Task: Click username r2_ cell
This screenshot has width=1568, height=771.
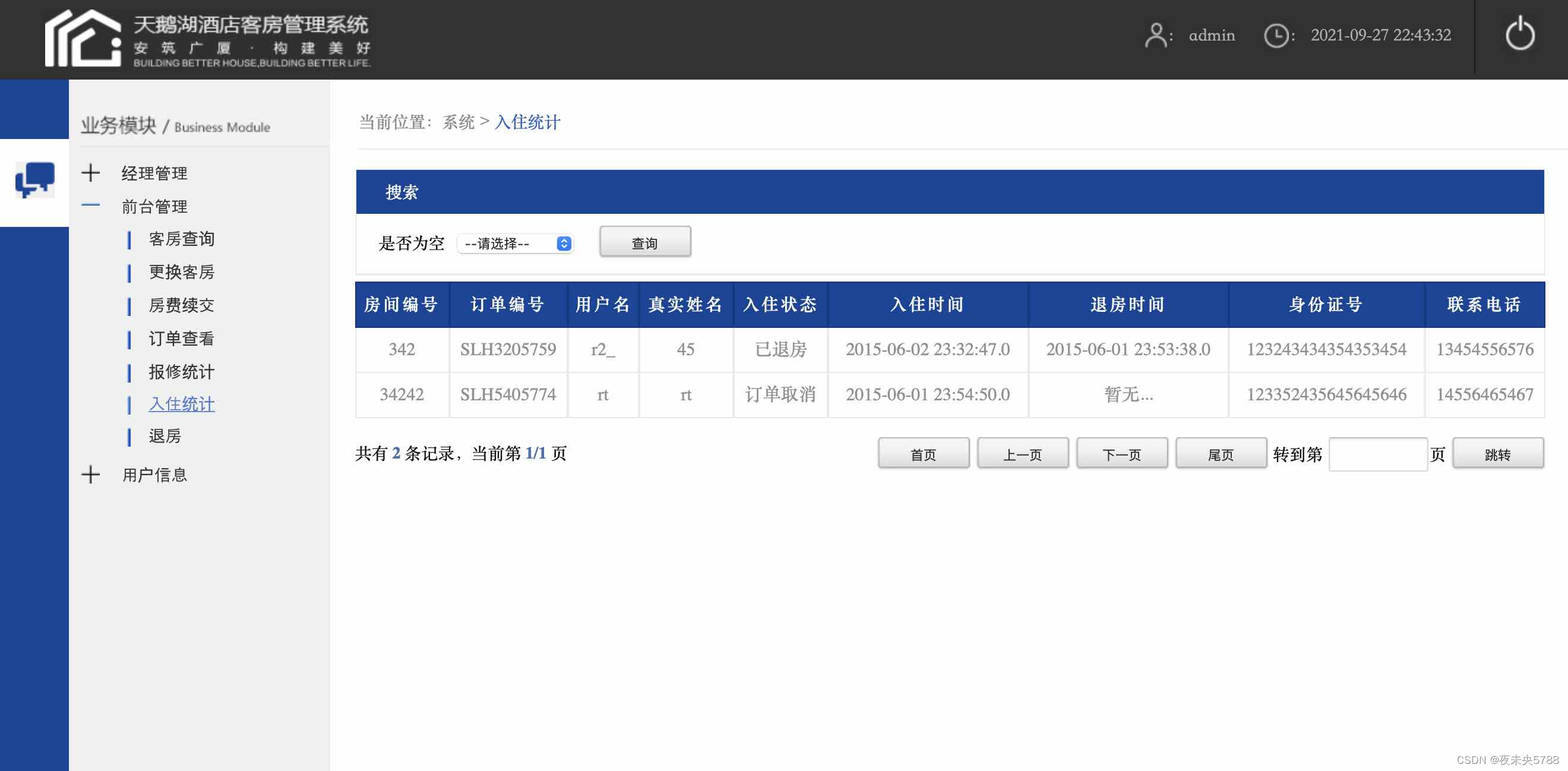Action: pyautogui.click(x=603, y=349)
